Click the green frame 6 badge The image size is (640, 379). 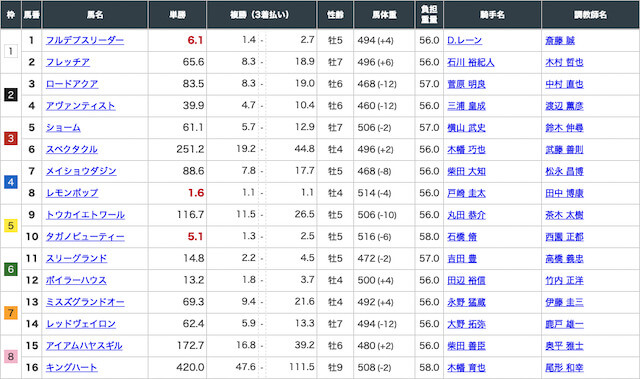coord(11,269)
